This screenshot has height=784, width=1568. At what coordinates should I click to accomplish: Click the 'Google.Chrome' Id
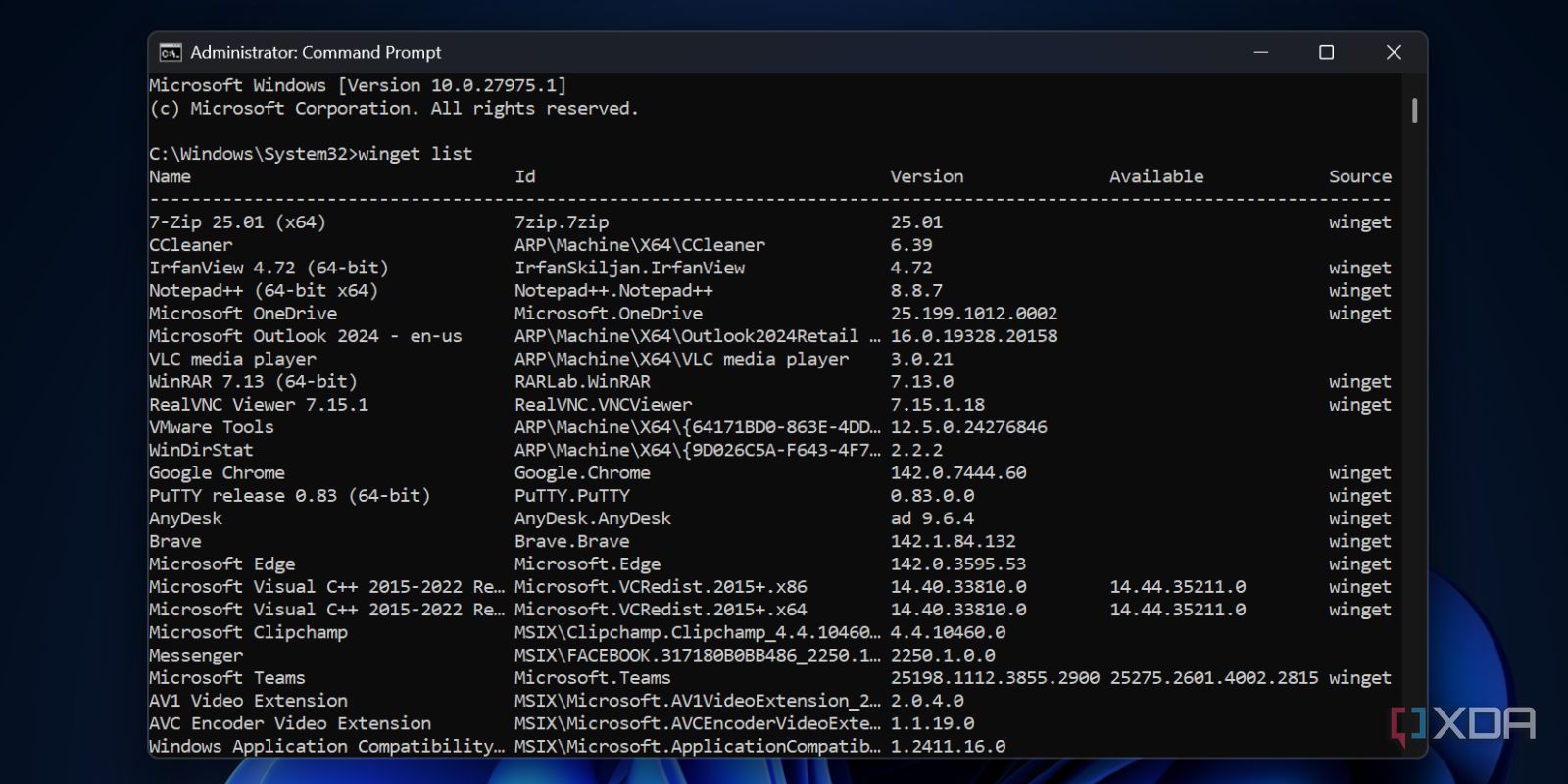tap(582, 472)
